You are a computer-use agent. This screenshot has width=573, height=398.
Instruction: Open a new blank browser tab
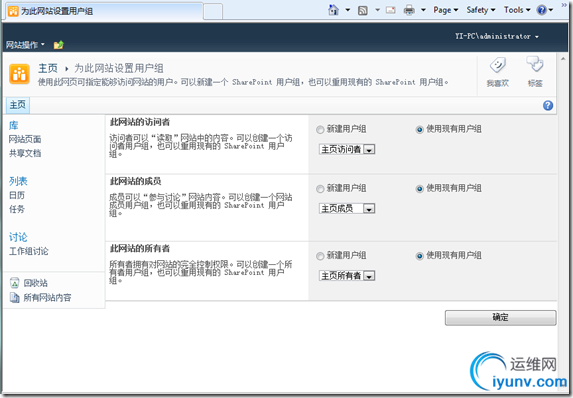[213, 11]
